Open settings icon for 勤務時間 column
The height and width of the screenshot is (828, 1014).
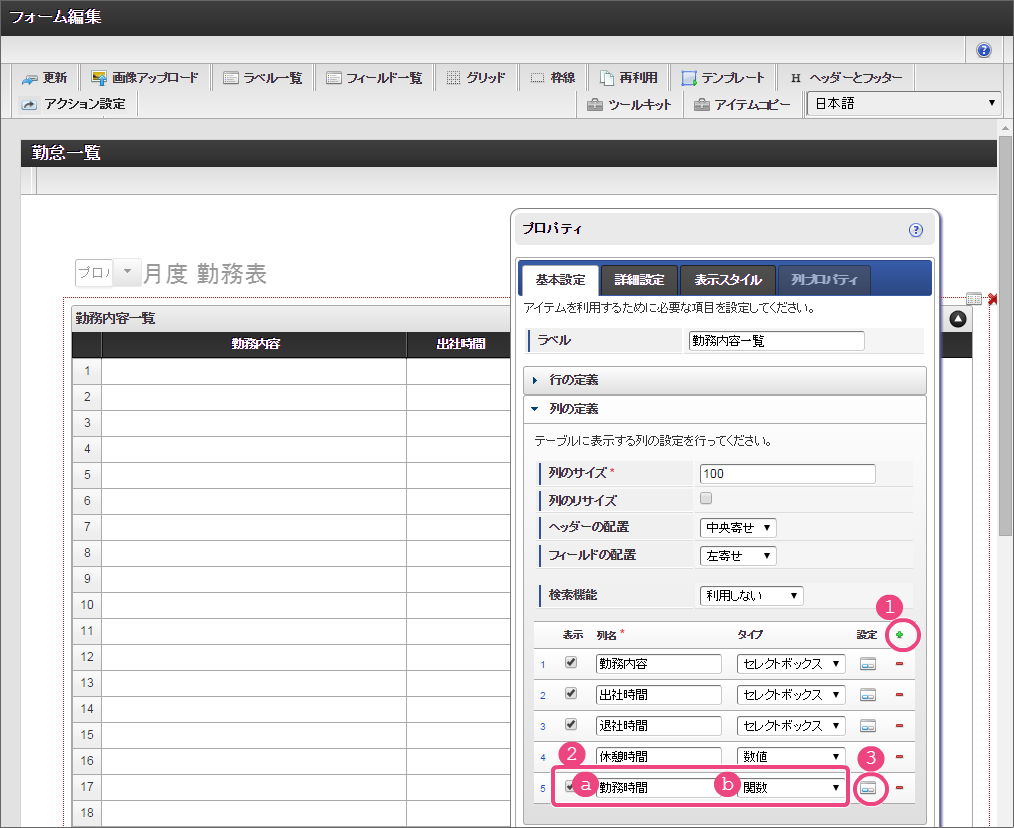coord(868,788)
